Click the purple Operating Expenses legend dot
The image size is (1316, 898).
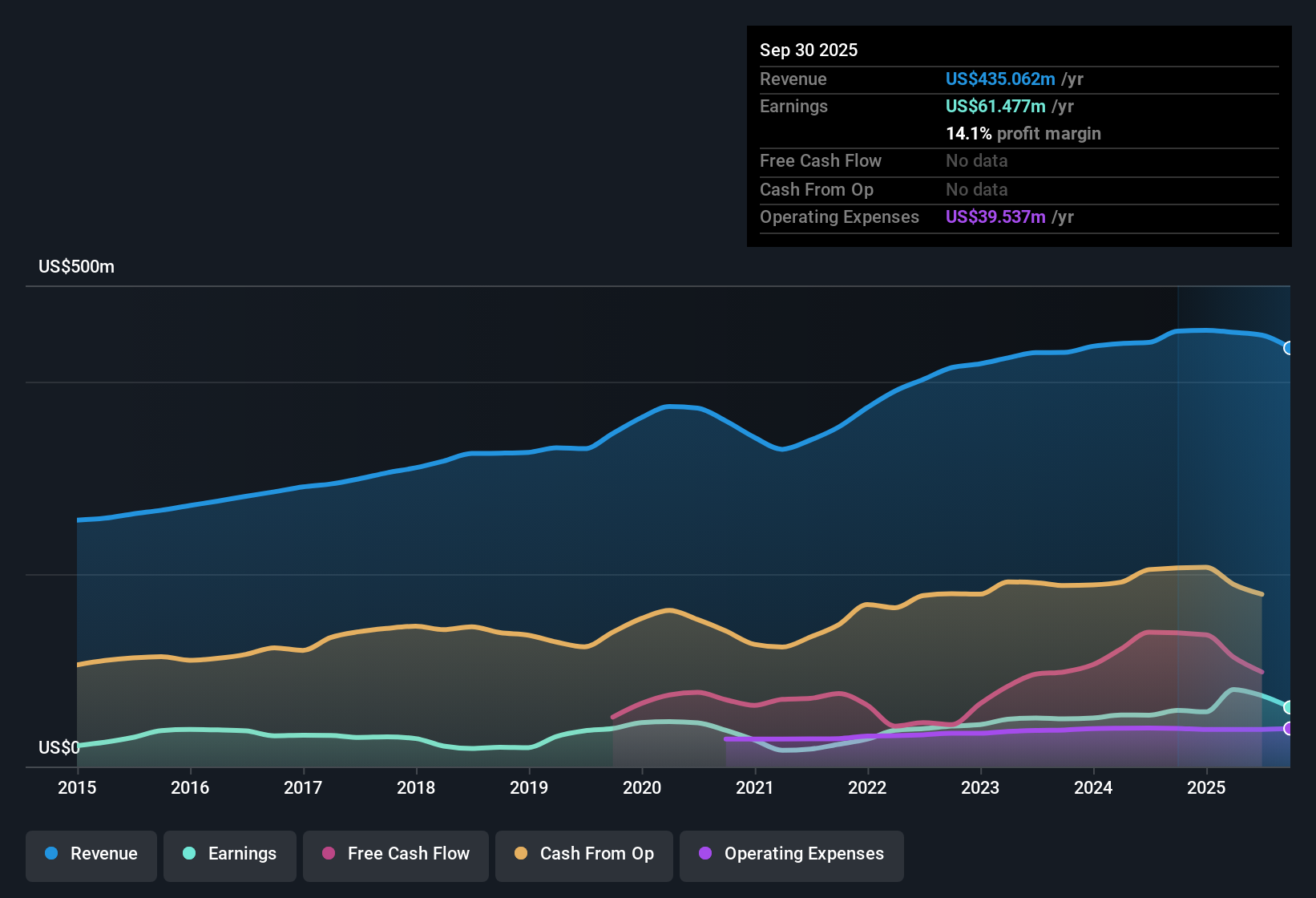(704, 854)
